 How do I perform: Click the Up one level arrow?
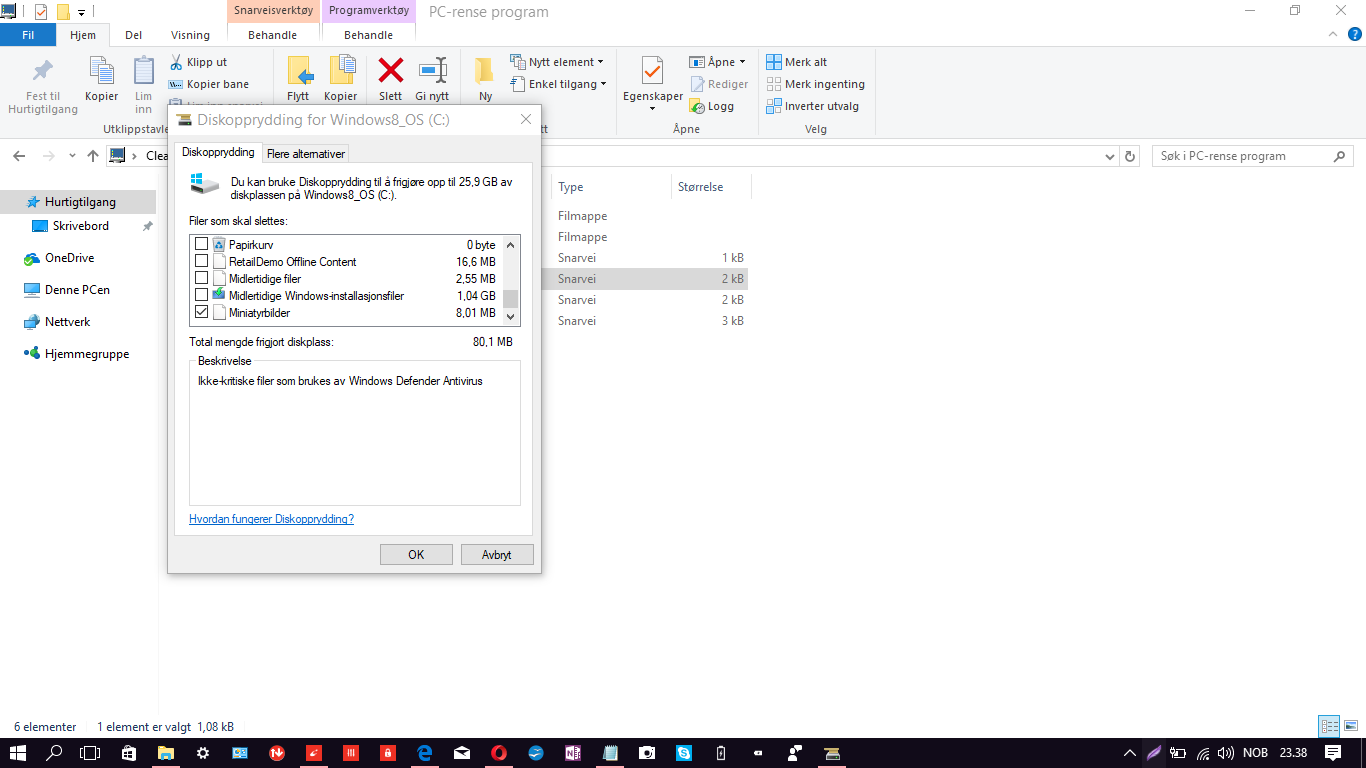[93, 156]
